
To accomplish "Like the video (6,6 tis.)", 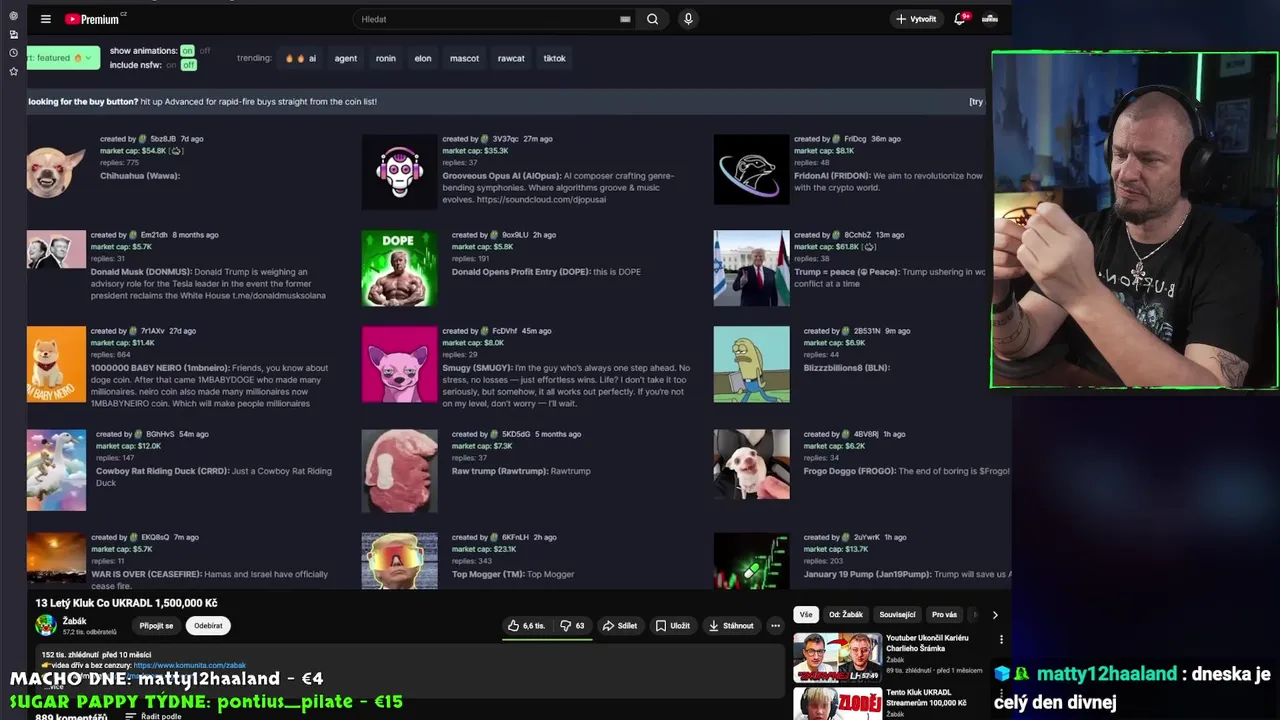I will 526,626.
